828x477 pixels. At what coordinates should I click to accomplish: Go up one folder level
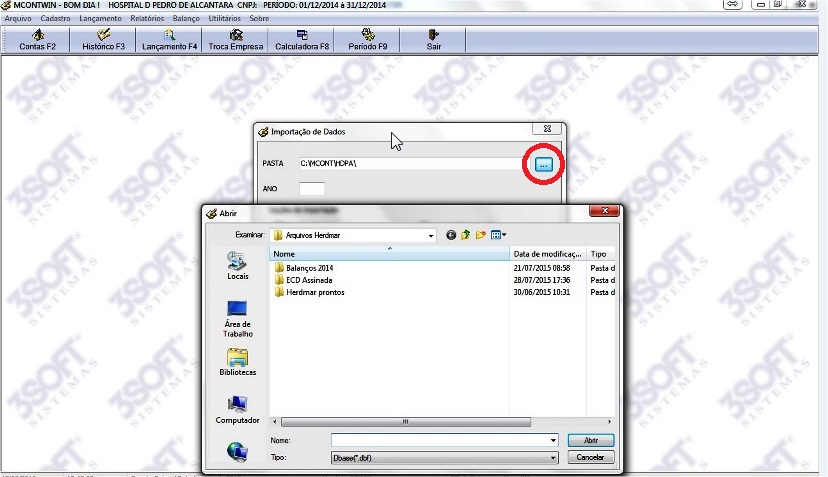(465, 235)
